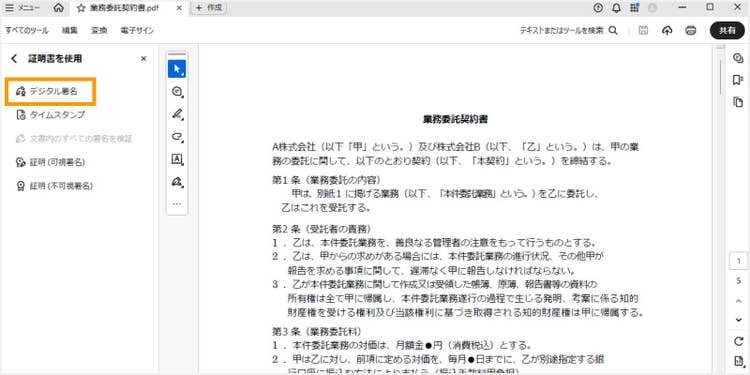Choose the comment bubble tool
The image size is (750, 375).
[x=177, y=92]
